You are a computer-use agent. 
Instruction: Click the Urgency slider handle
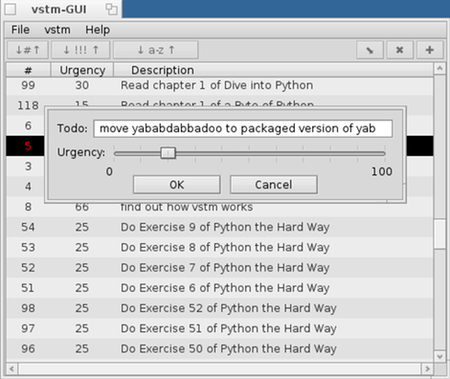(168, 153)
